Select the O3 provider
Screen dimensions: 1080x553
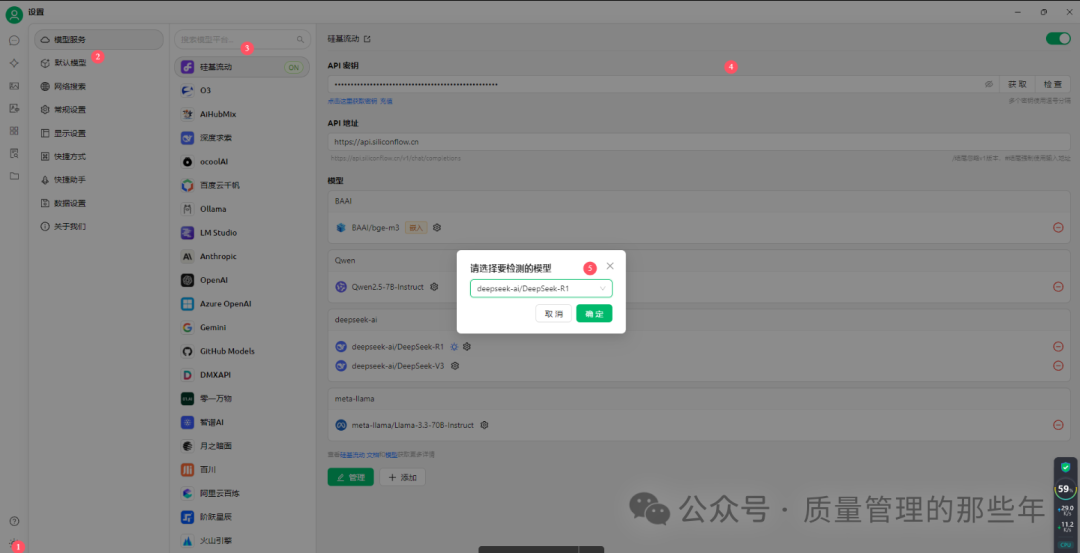[x=242, y=90]
